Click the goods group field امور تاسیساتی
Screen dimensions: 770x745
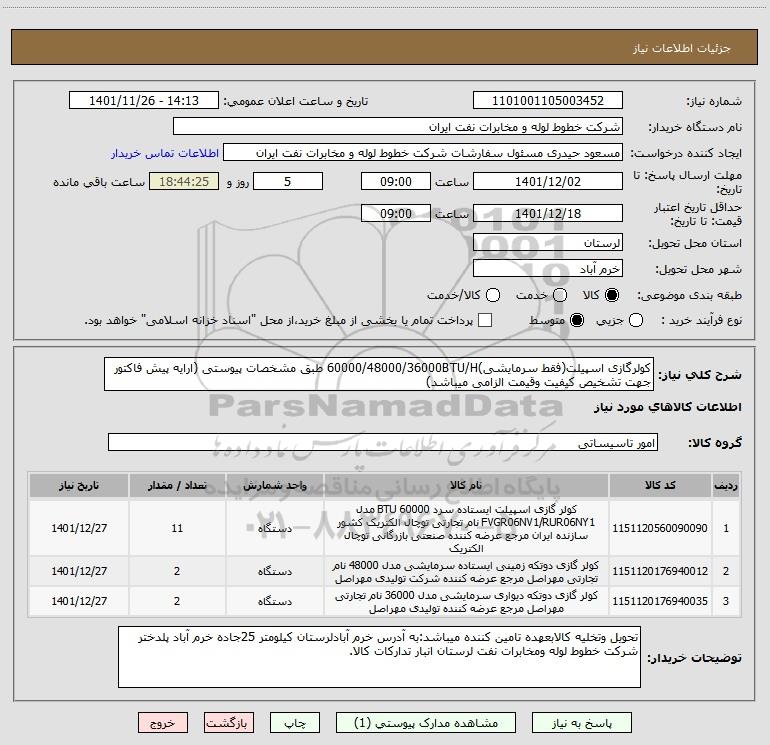(383, 442)
